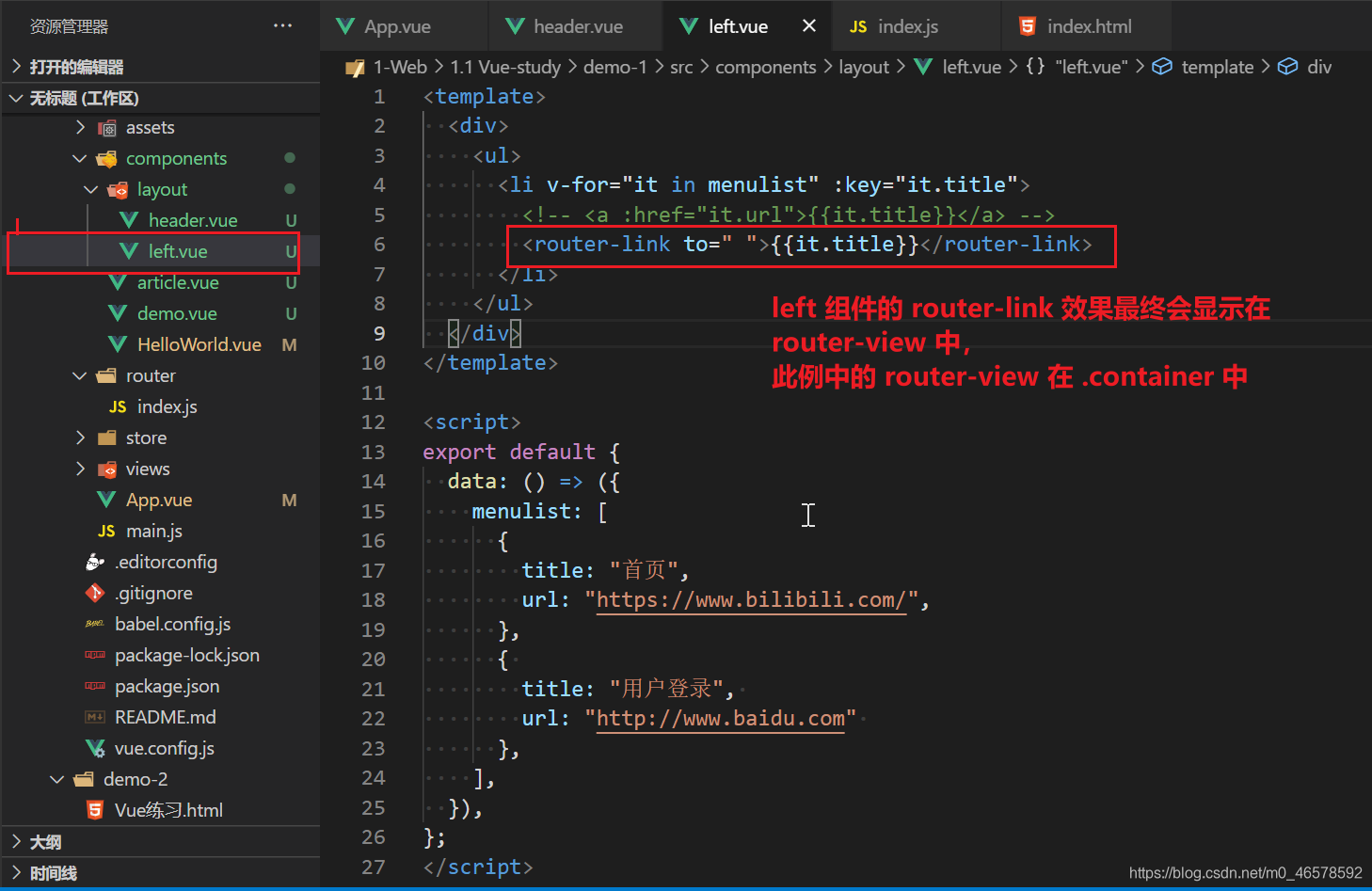Collapse the demo-2 folder chevron
Image resolution: width=1372 pixels, height=891 pixels.
pos(57,779)
